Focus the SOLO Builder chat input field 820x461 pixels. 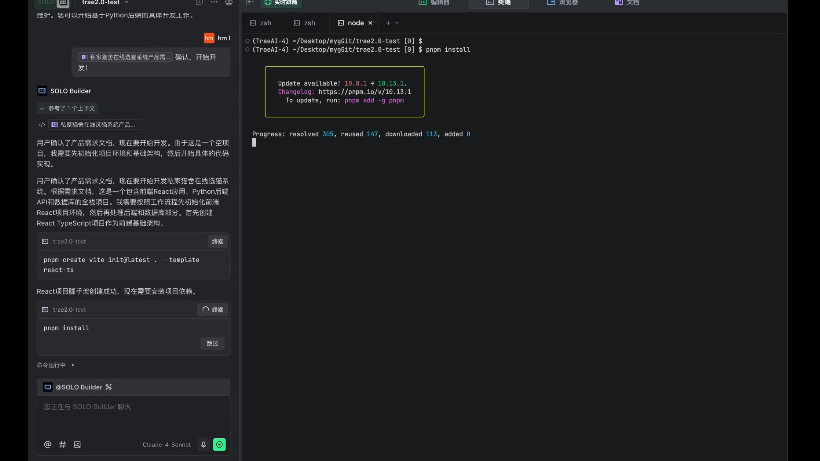pyautogui.click(x=133, y=416)
